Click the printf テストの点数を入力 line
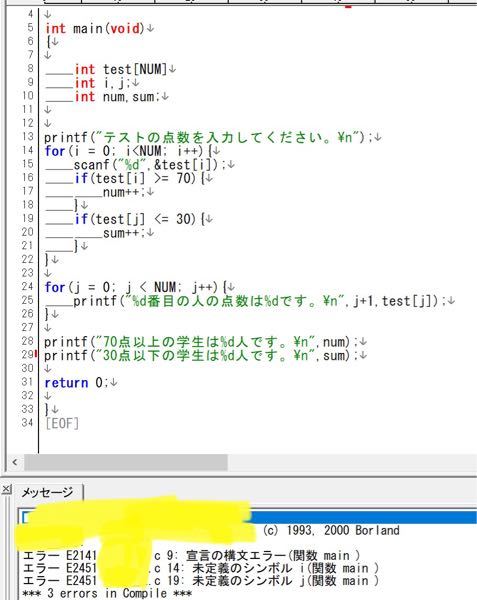The width and height of the screenshot is (477, 600). click(208, 137)
